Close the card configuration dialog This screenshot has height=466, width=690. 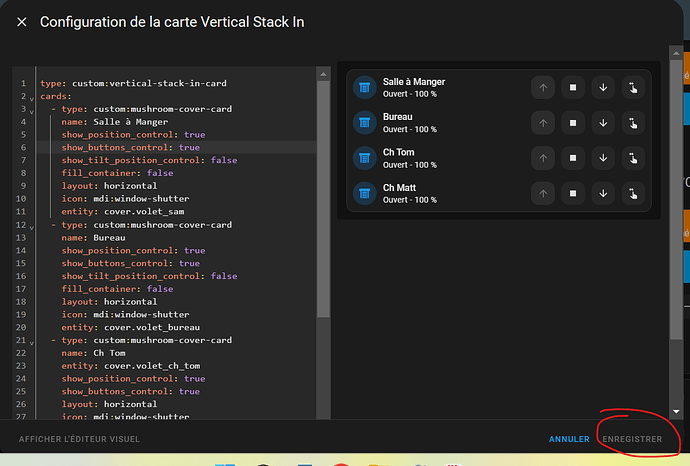tap(22, 22)
